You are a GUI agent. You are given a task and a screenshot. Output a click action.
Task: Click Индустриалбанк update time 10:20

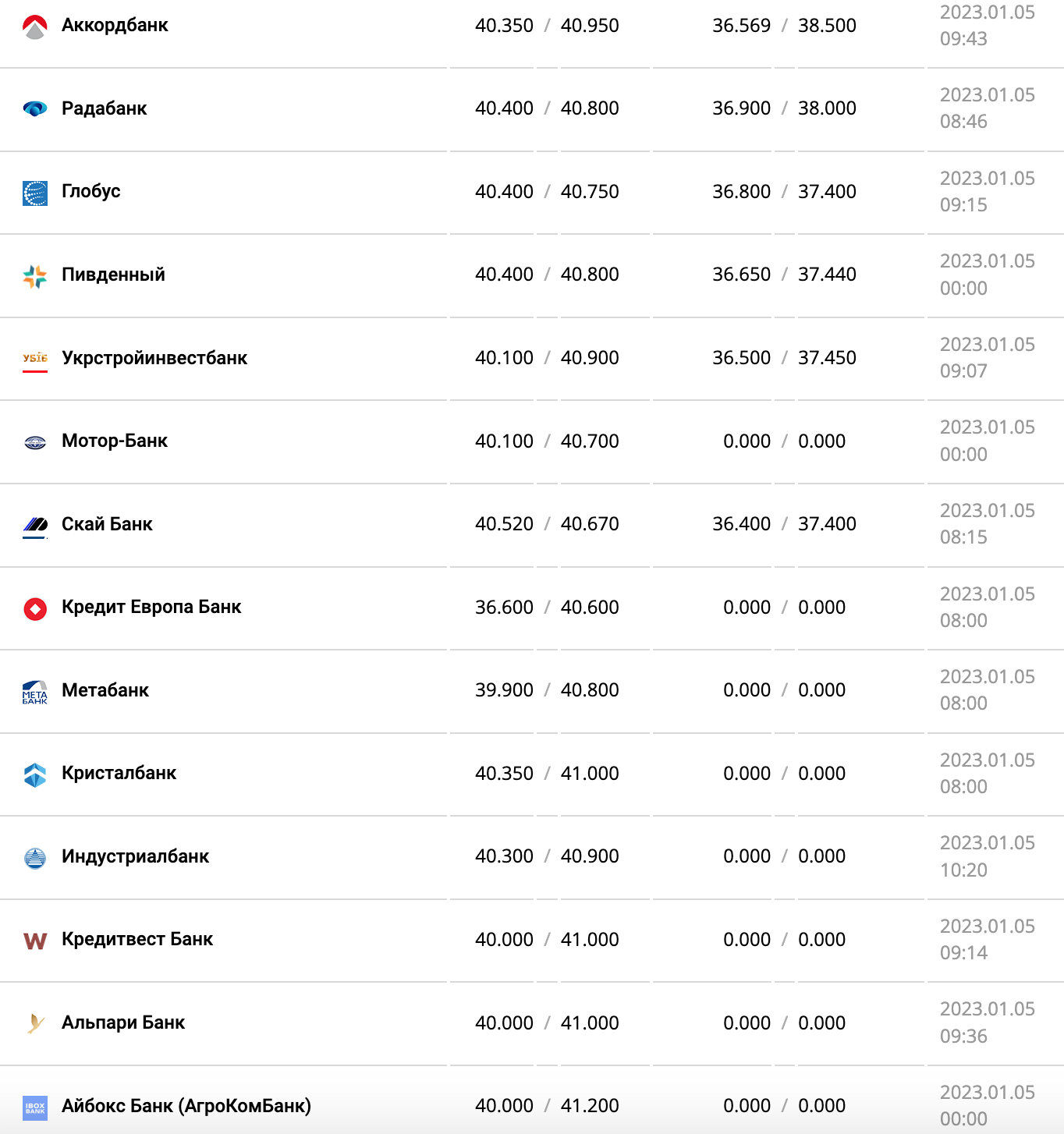[963, 870]
